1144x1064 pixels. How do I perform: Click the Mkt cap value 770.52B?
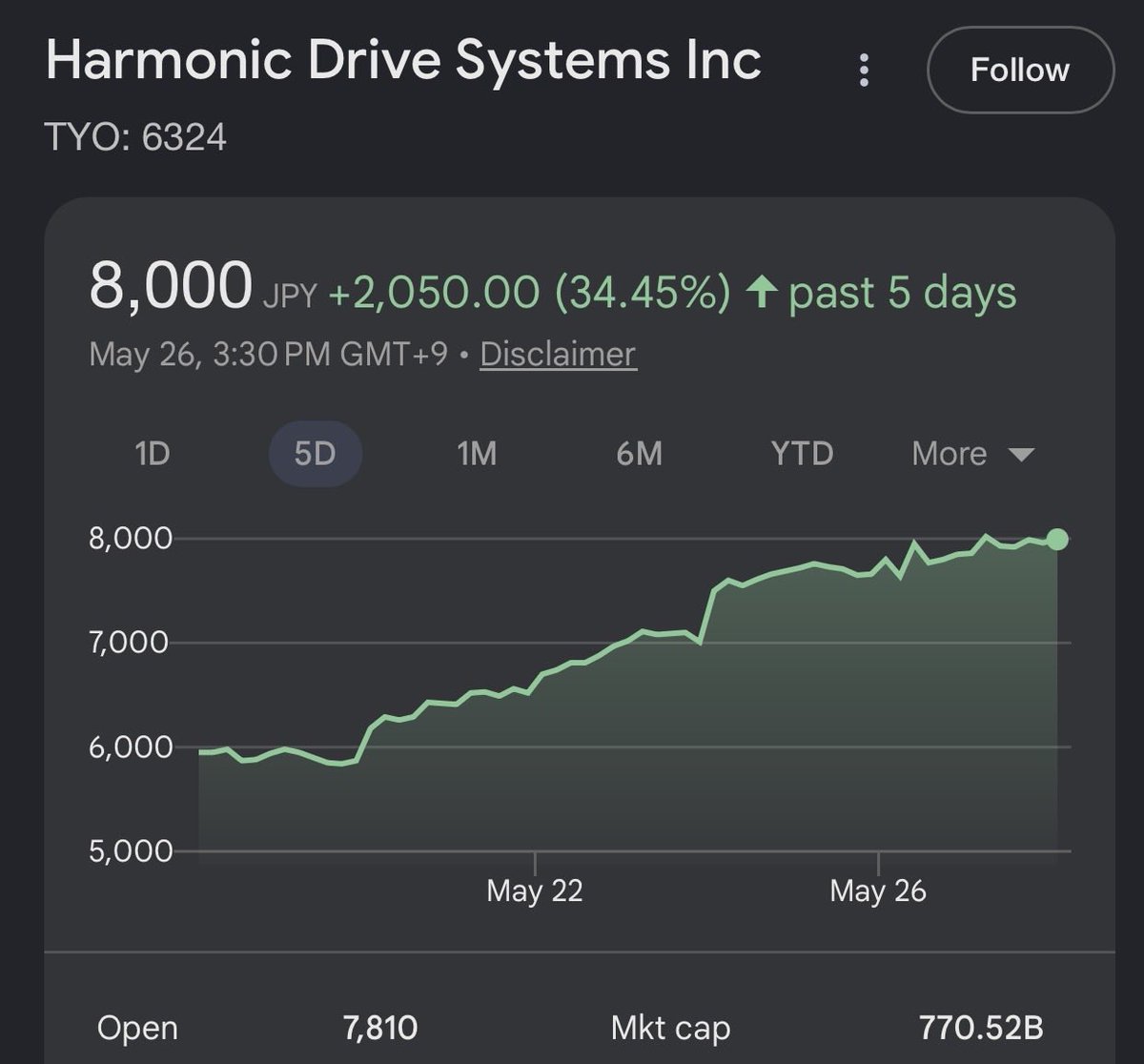[x=981, y=1028]
